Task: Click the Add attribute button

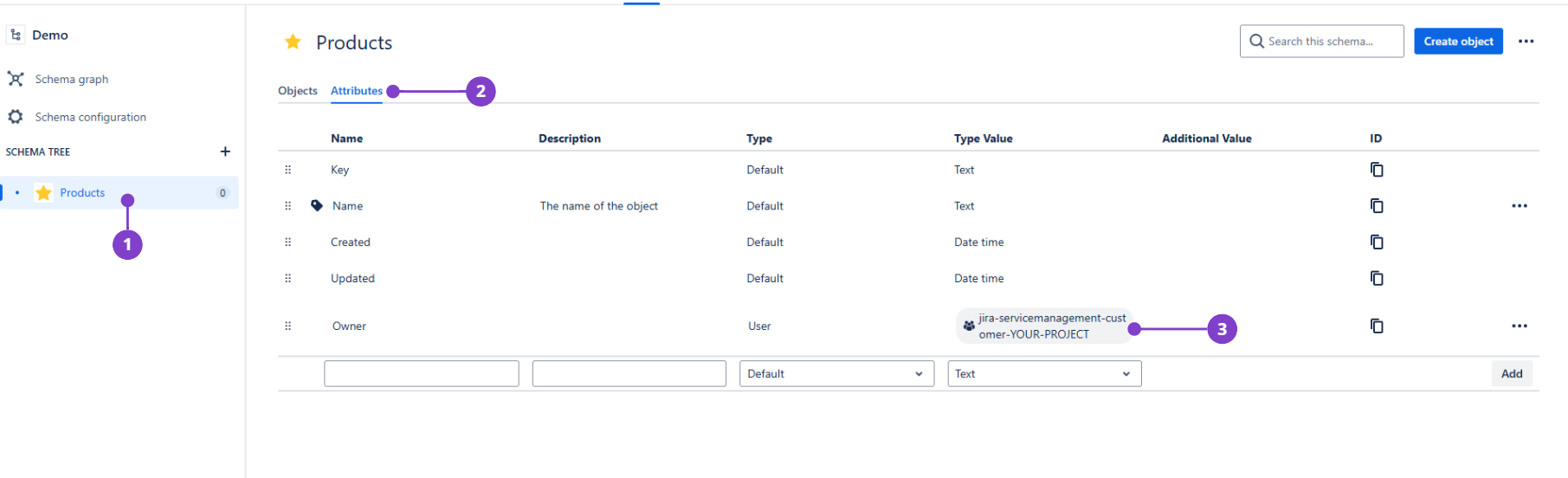Action: coord(1512,373)
